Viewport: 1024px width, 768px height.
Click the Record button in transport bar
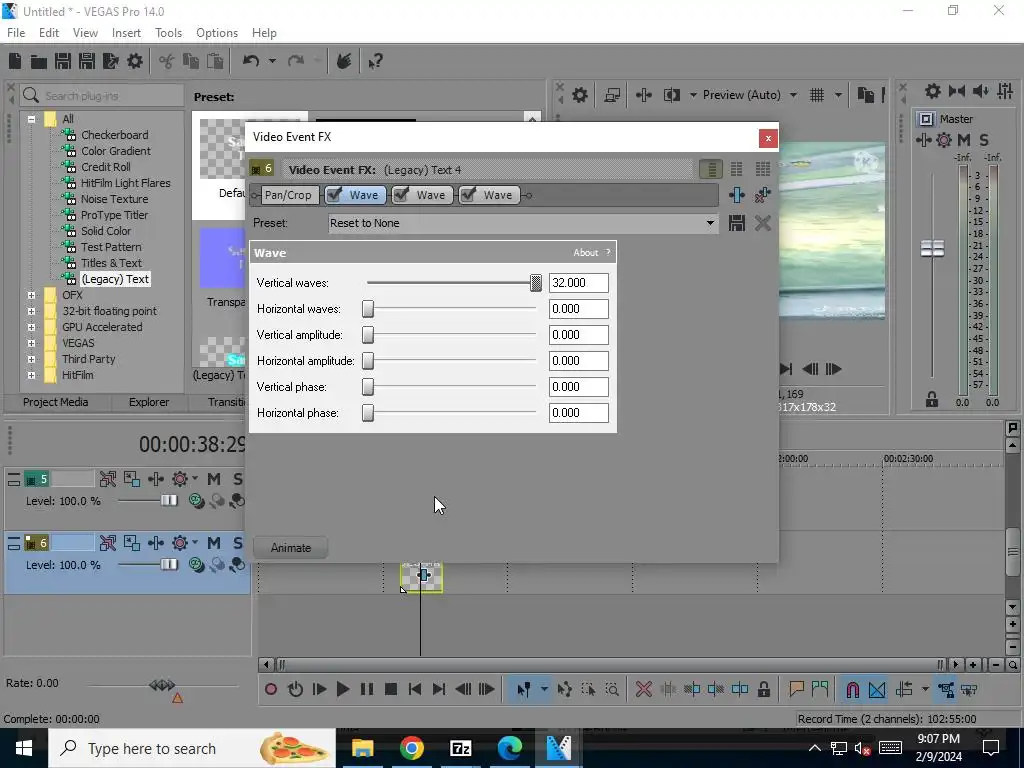pyautogui.click(x=271, y=689)
